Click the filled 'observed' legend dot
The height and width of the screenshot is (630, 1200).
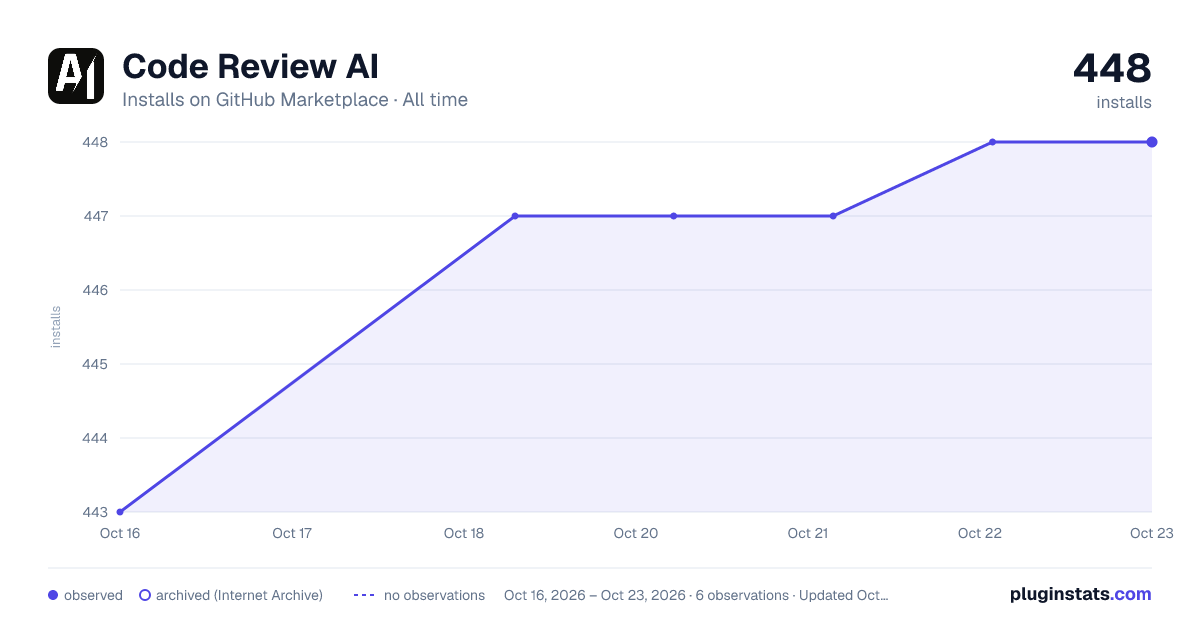click(x=53, y=595)
